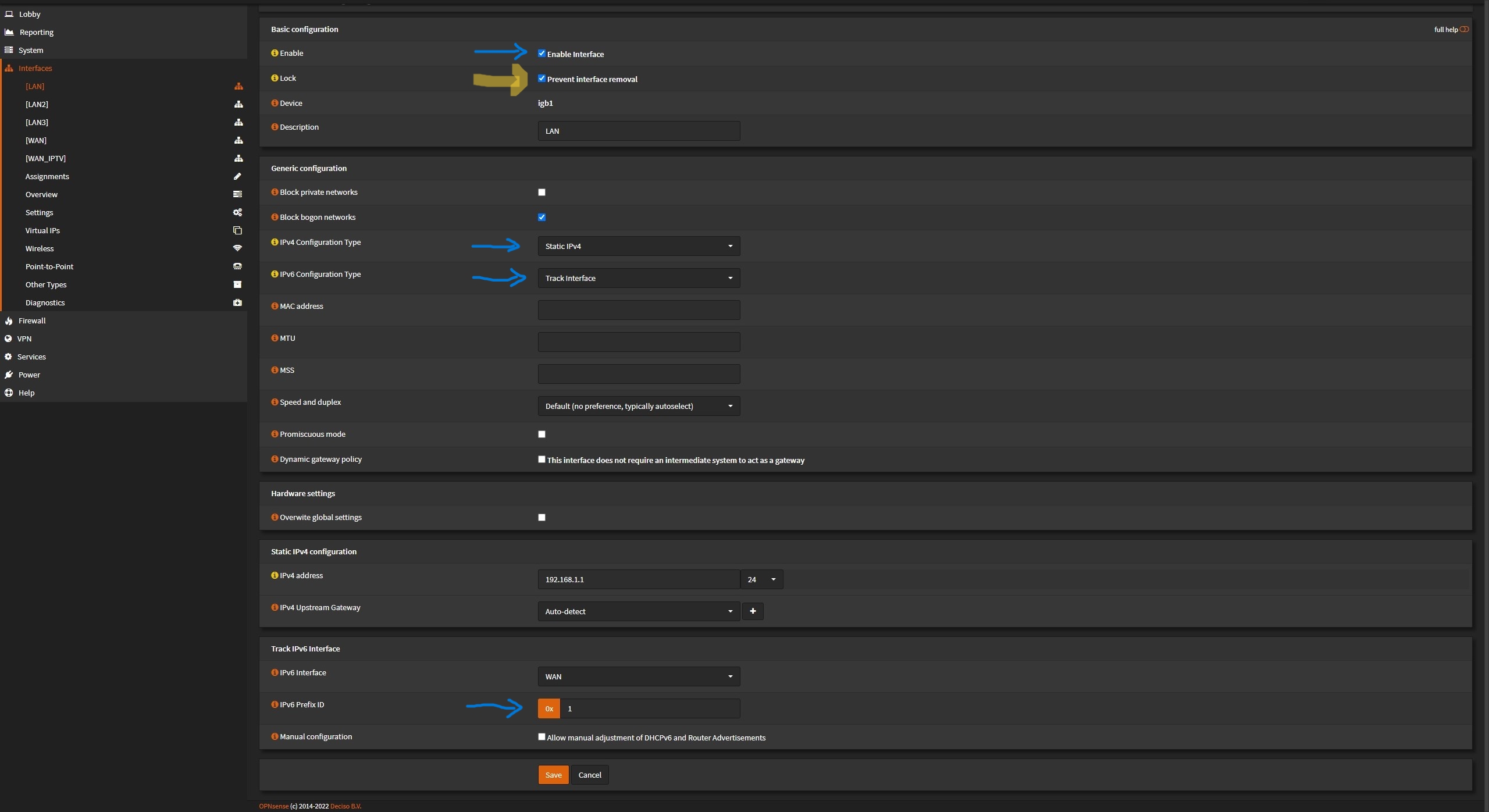Click the info icon beside MTU
The height and width of the screenshot is (812, 1489).
275,338
